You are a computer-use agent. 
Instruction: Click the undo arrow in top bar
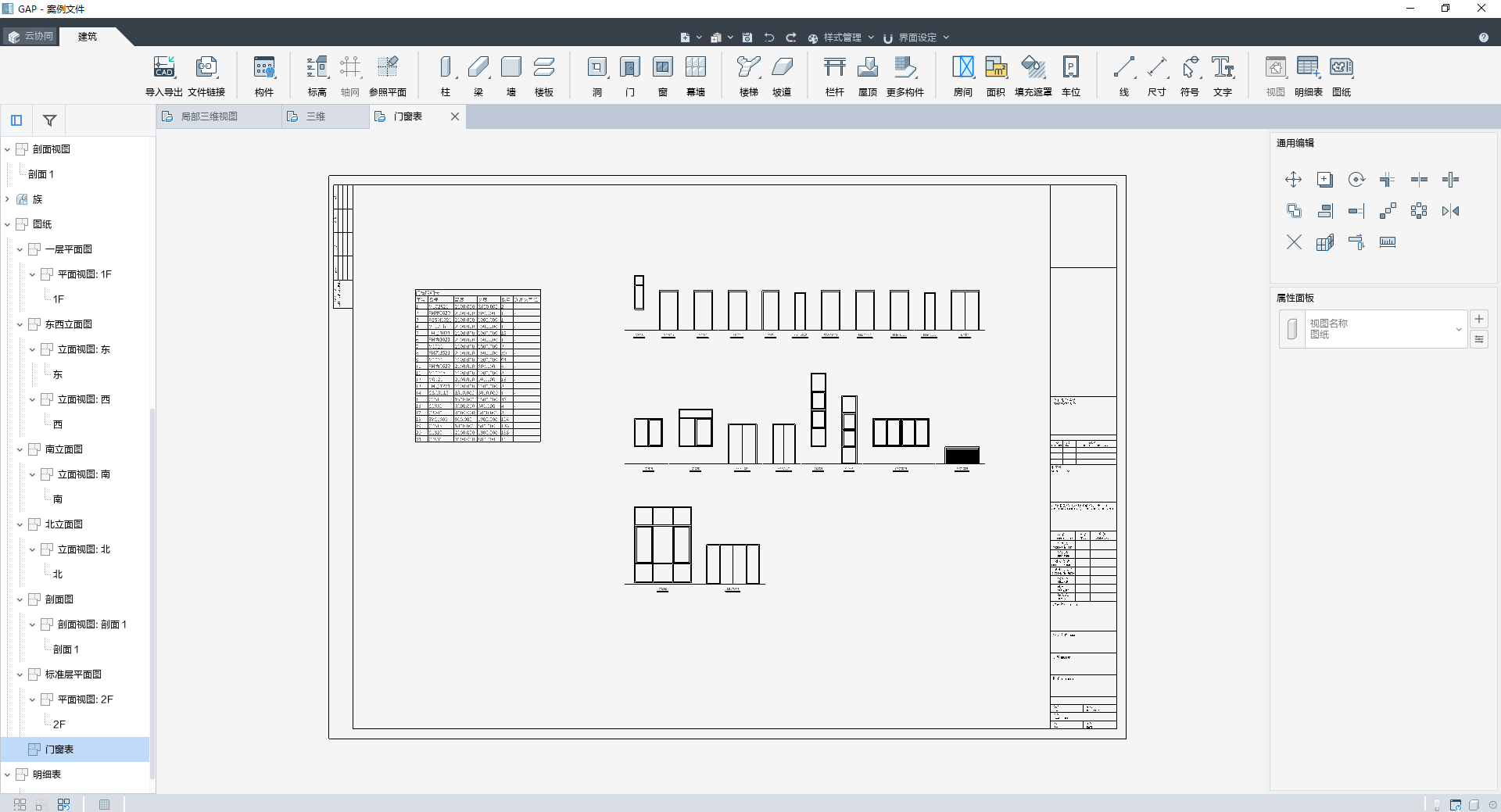tap(769, 38)
